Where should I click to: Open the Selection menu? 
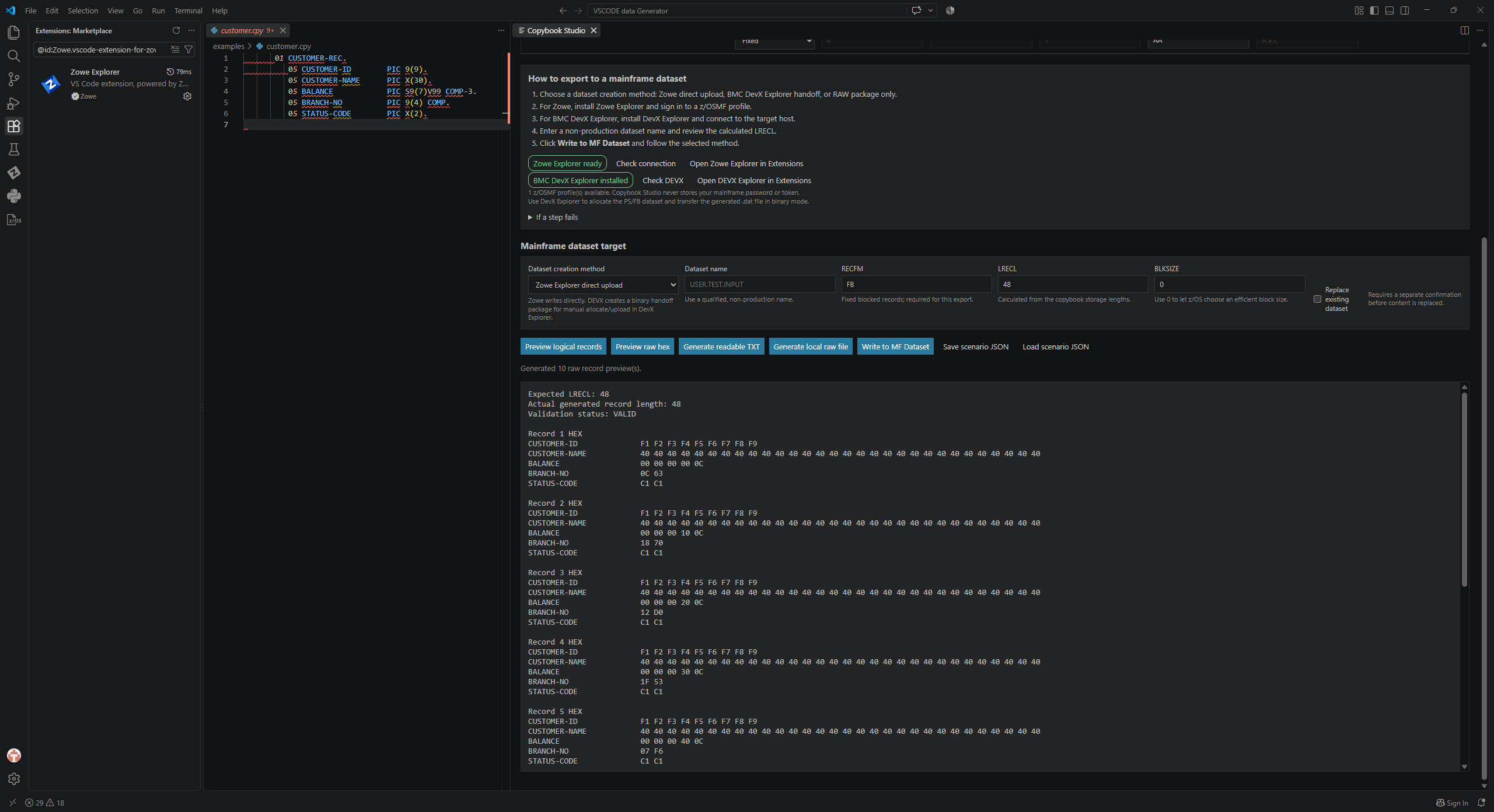point(83,10)
